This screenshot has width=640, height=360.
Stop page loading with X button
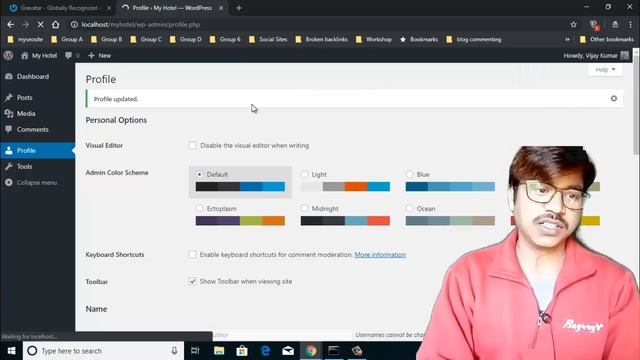click(x=40, y=24)
